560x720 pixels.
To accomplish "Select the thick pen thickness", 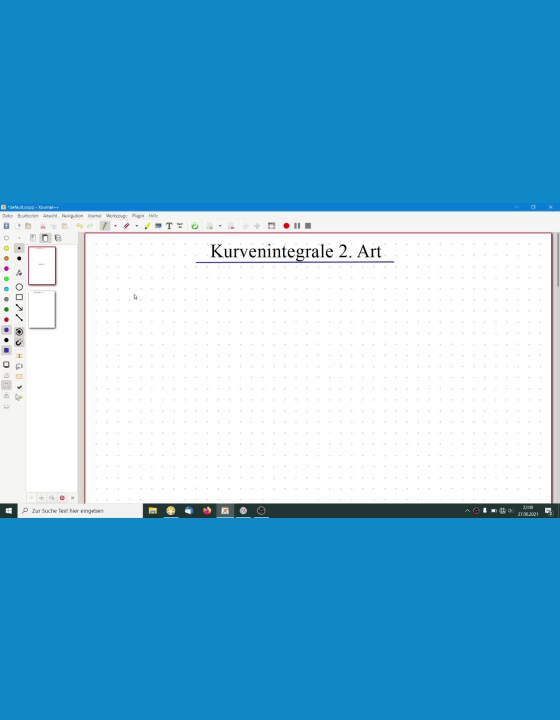I will (19, 259).
